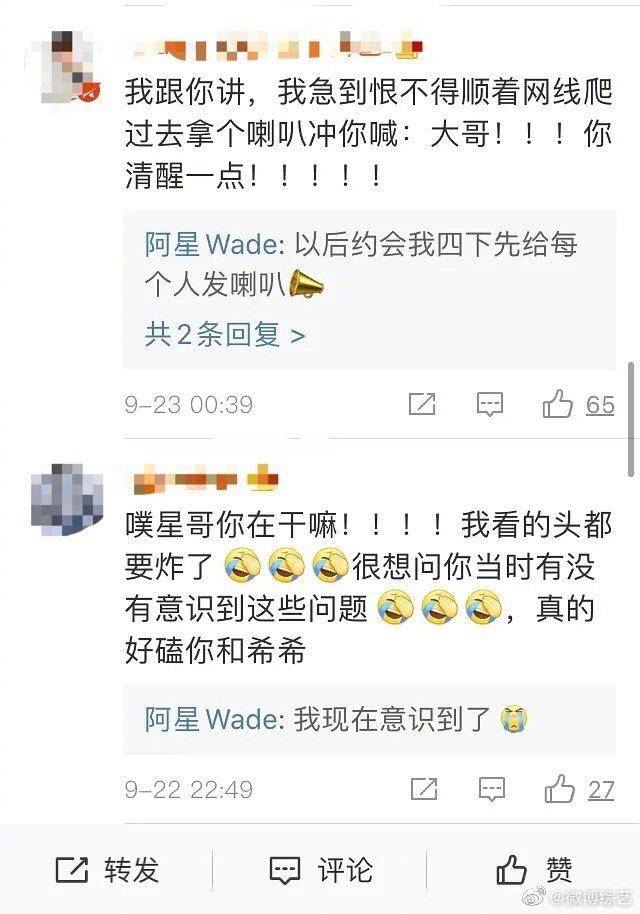Repost the 9-23 00:39 comment
This screenshot has height=914, width=640.
[422, 404]
